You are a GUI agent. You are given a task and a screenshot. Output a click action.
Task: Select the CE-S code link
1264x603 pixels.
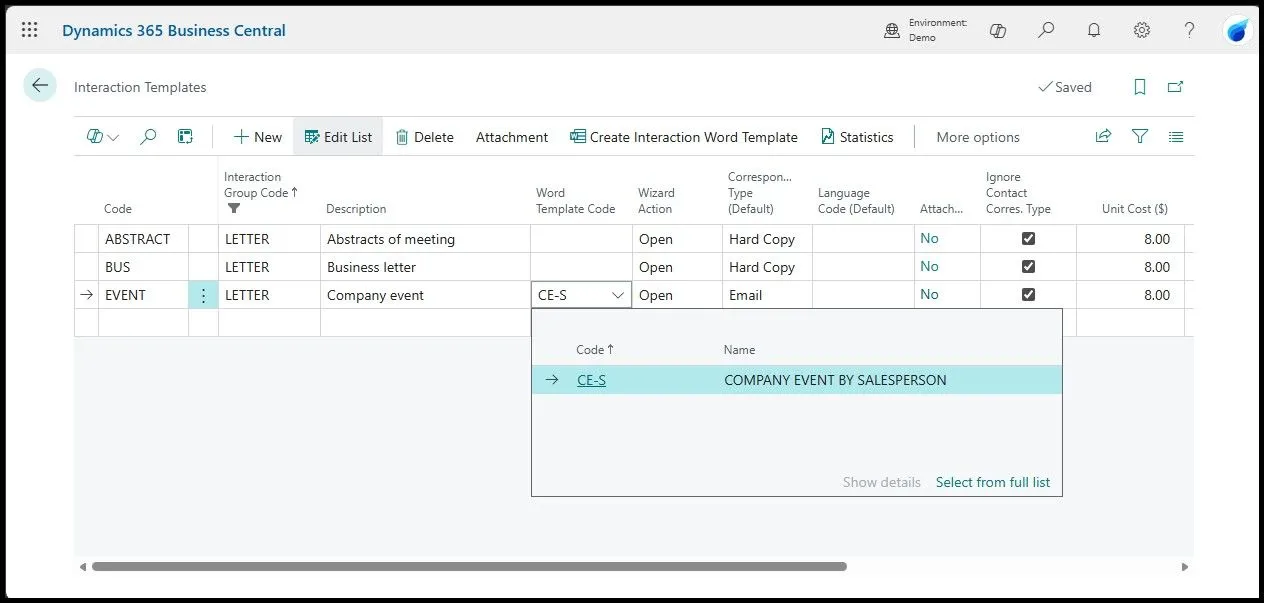coord(591,380)
